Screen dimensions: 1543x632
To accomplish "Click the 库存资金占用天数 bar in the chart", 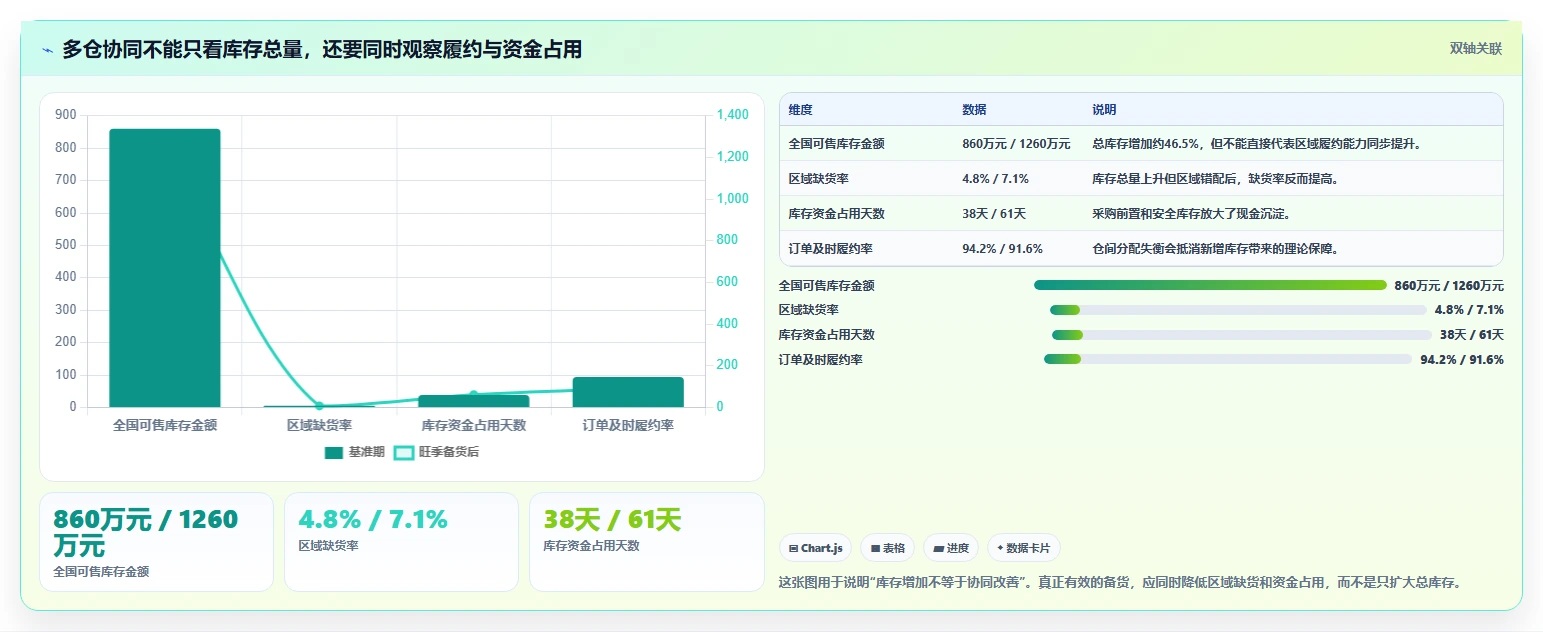I will tap(473, 401).
